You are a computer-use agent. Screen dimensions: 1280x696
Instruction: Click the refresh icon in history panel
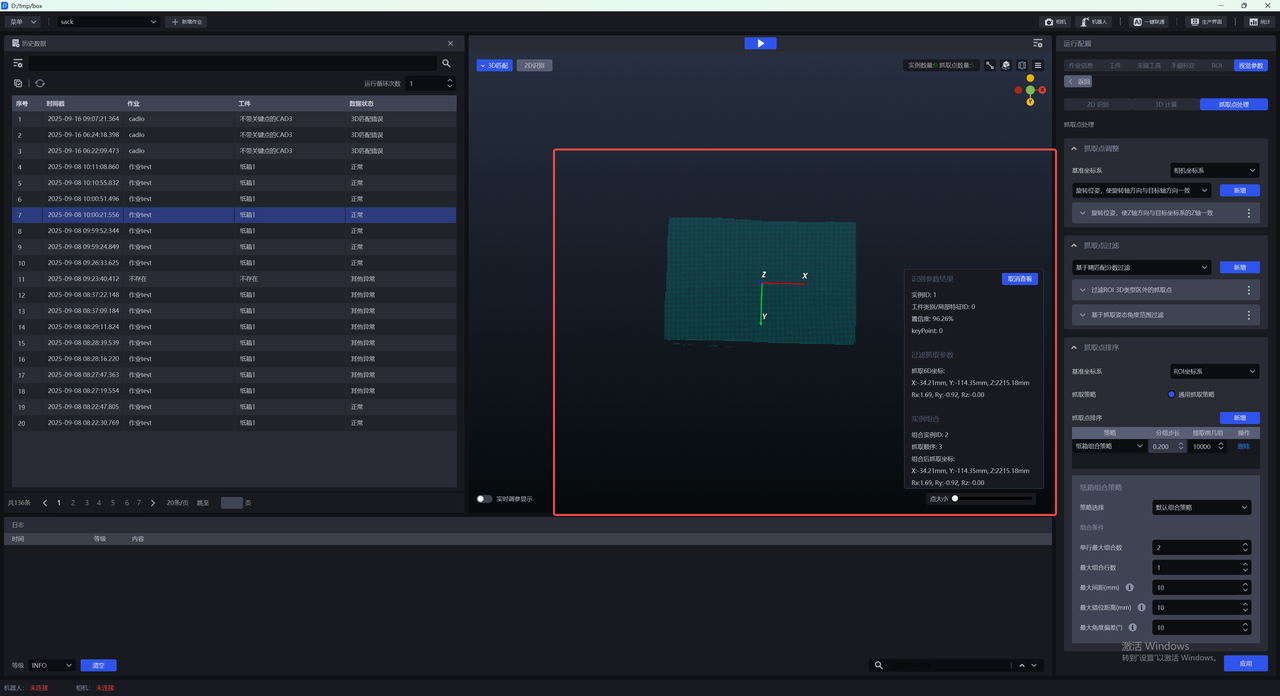coord(40,84)
